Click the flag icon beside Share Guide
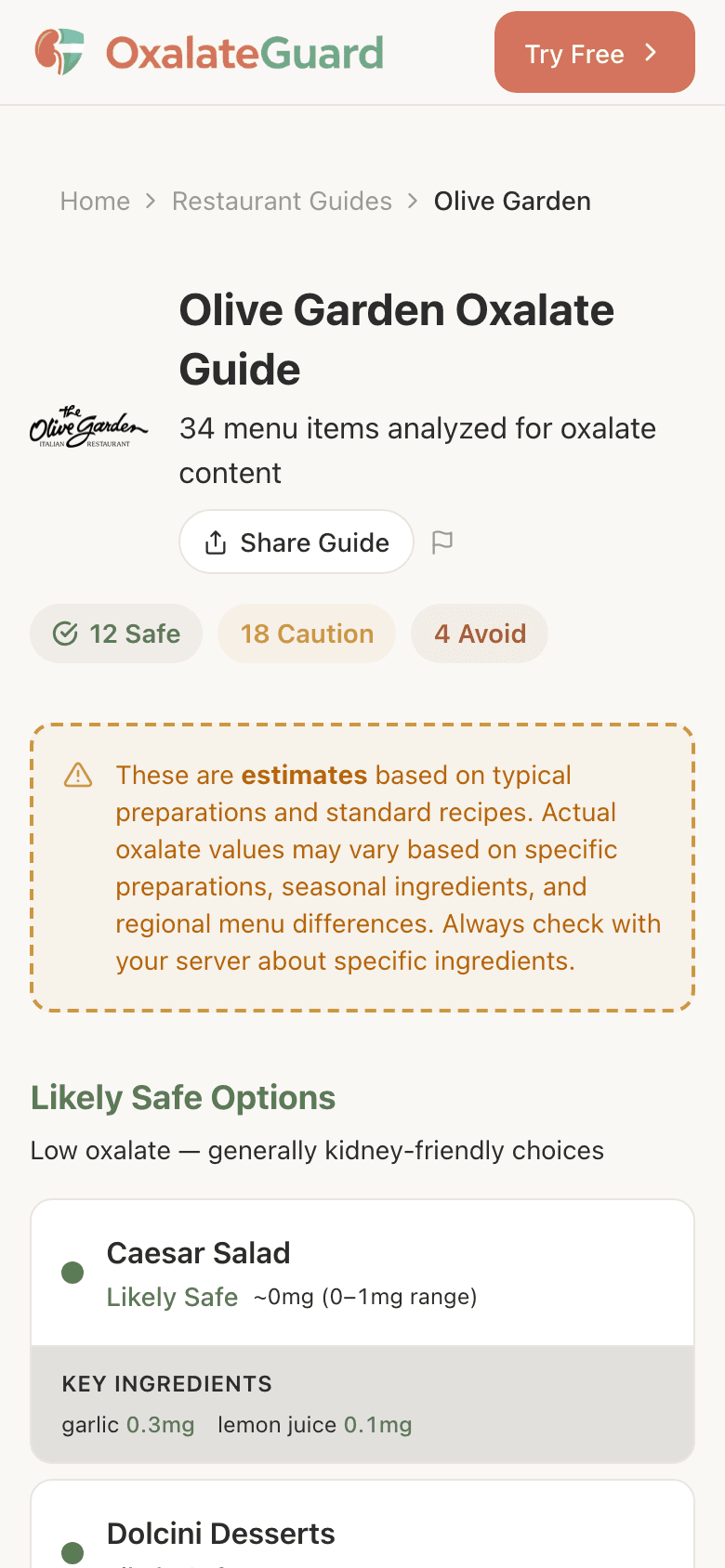This screenshot has height=1568, width=725. [443, 542]
